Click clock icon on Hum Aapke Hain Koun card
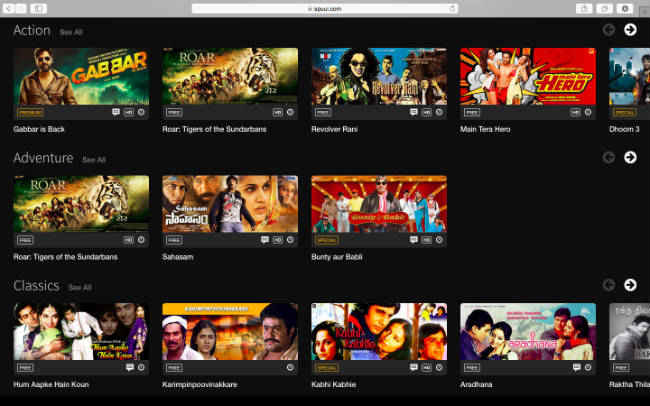 pyautogui.click(x=141, y=367)
